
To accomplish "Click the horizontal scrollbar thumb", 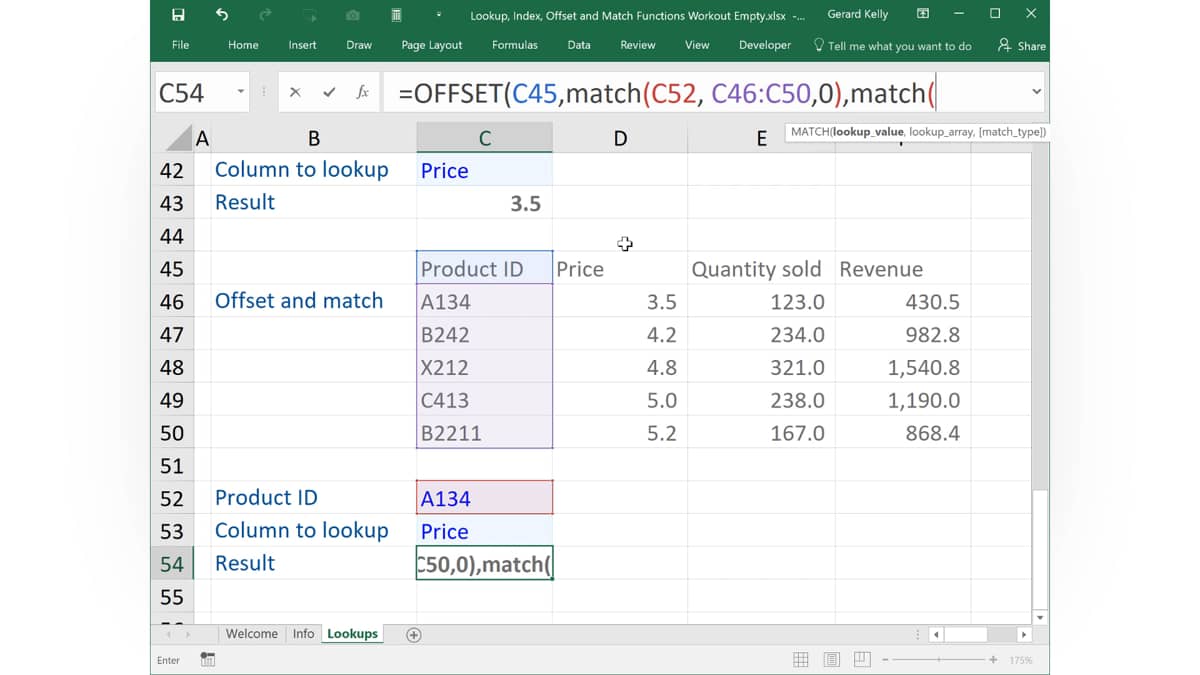I will point(966,635).
